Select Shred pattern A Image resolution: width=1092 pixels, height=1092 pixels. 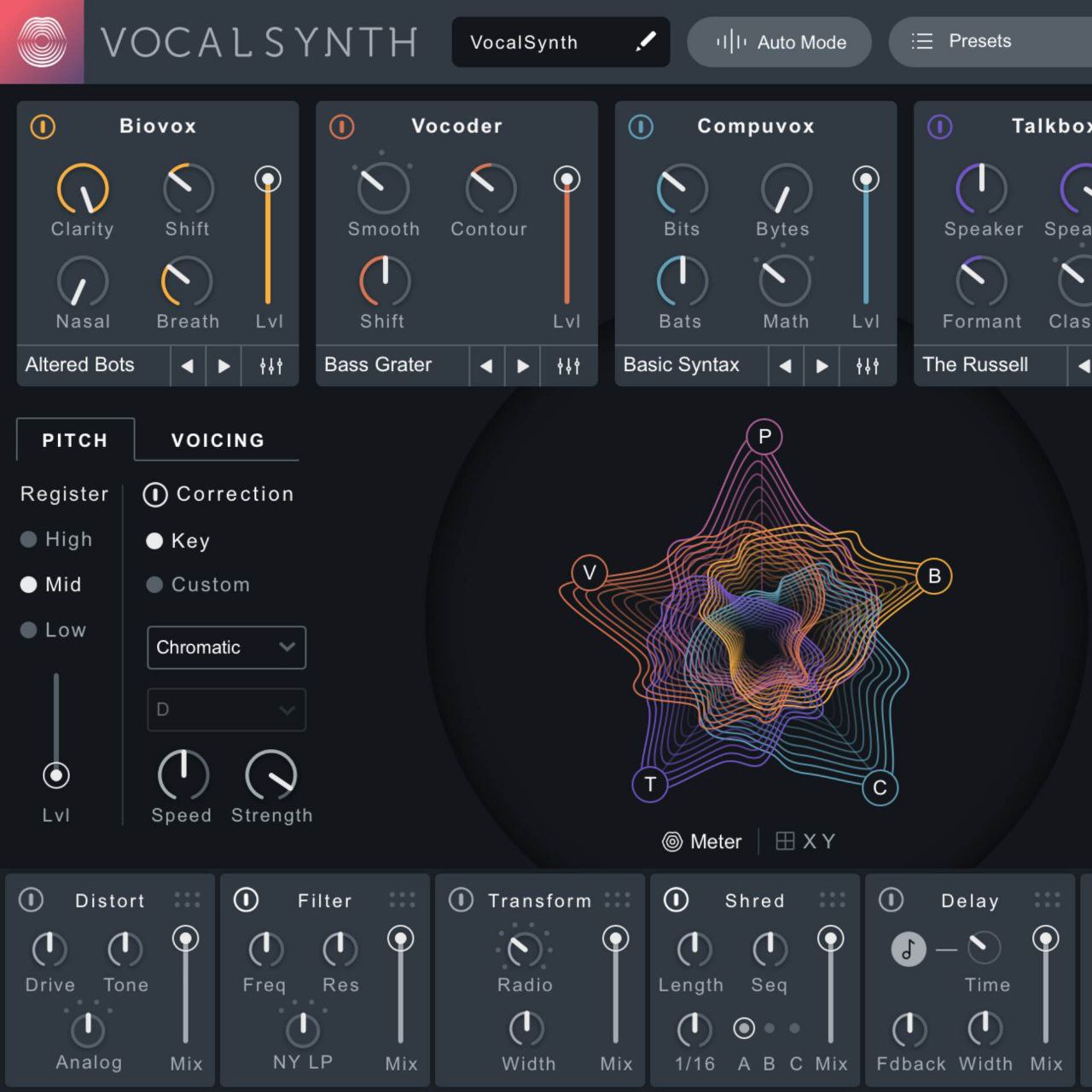(744, 1028)
